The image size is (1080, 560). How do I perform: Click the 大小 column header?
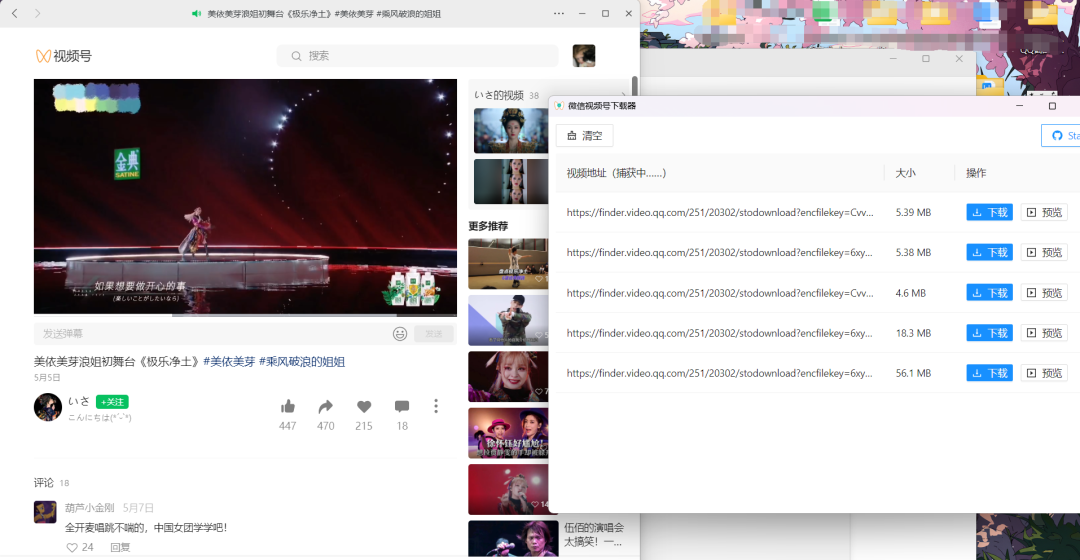[x=905, y=173]
